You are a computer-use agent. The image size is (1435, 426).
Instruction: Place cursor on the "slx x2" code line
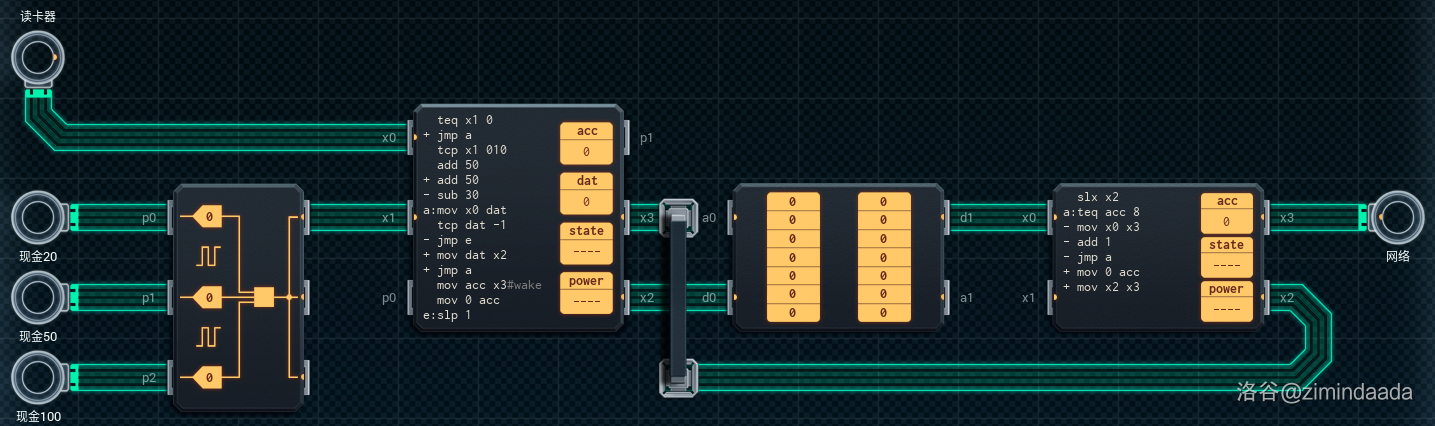(x=1098, y=197)
